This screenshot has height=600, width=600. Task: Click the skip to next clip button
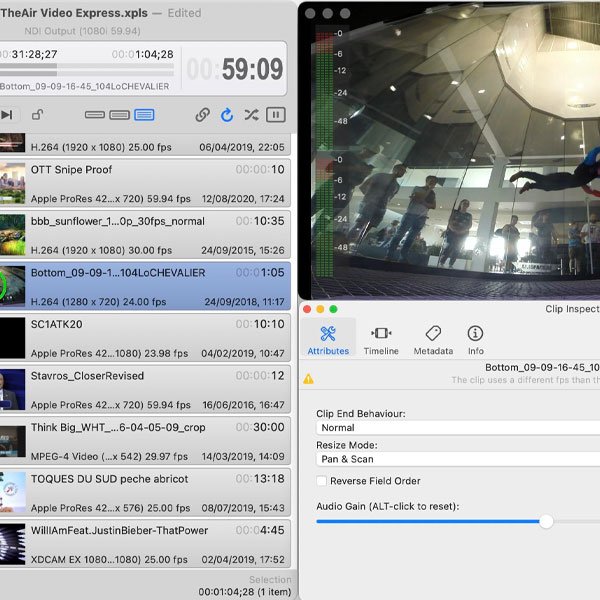pos(7,115)
